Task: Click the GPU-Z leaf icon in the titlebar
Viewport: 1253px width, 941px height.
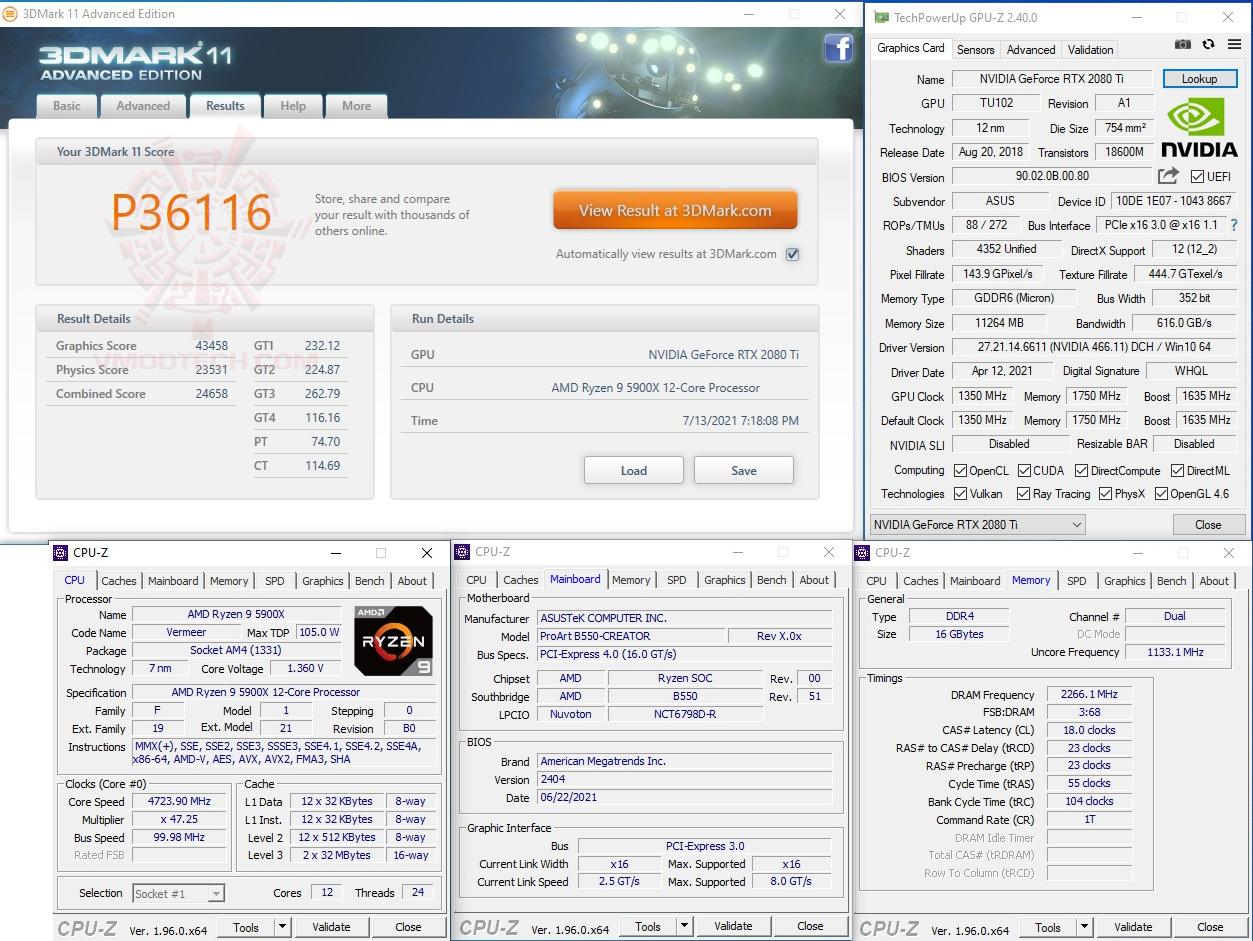Action: pyautogui.click(x=880, y=17)
